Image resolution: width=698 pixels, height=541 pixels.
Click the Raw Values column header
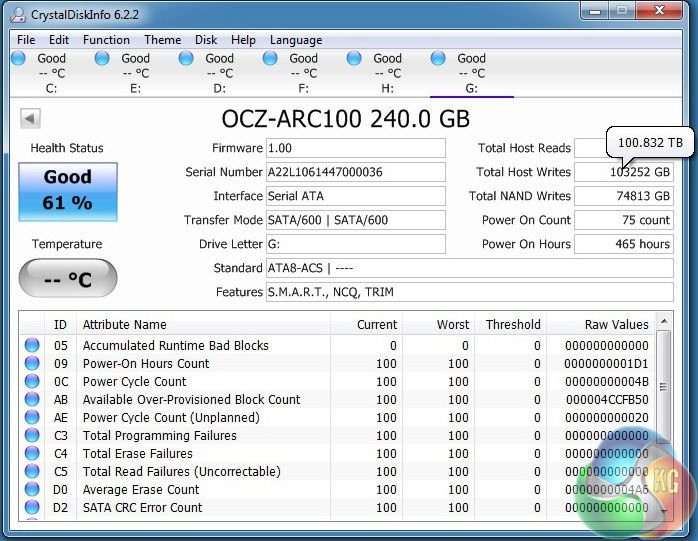tap(616, 325)
